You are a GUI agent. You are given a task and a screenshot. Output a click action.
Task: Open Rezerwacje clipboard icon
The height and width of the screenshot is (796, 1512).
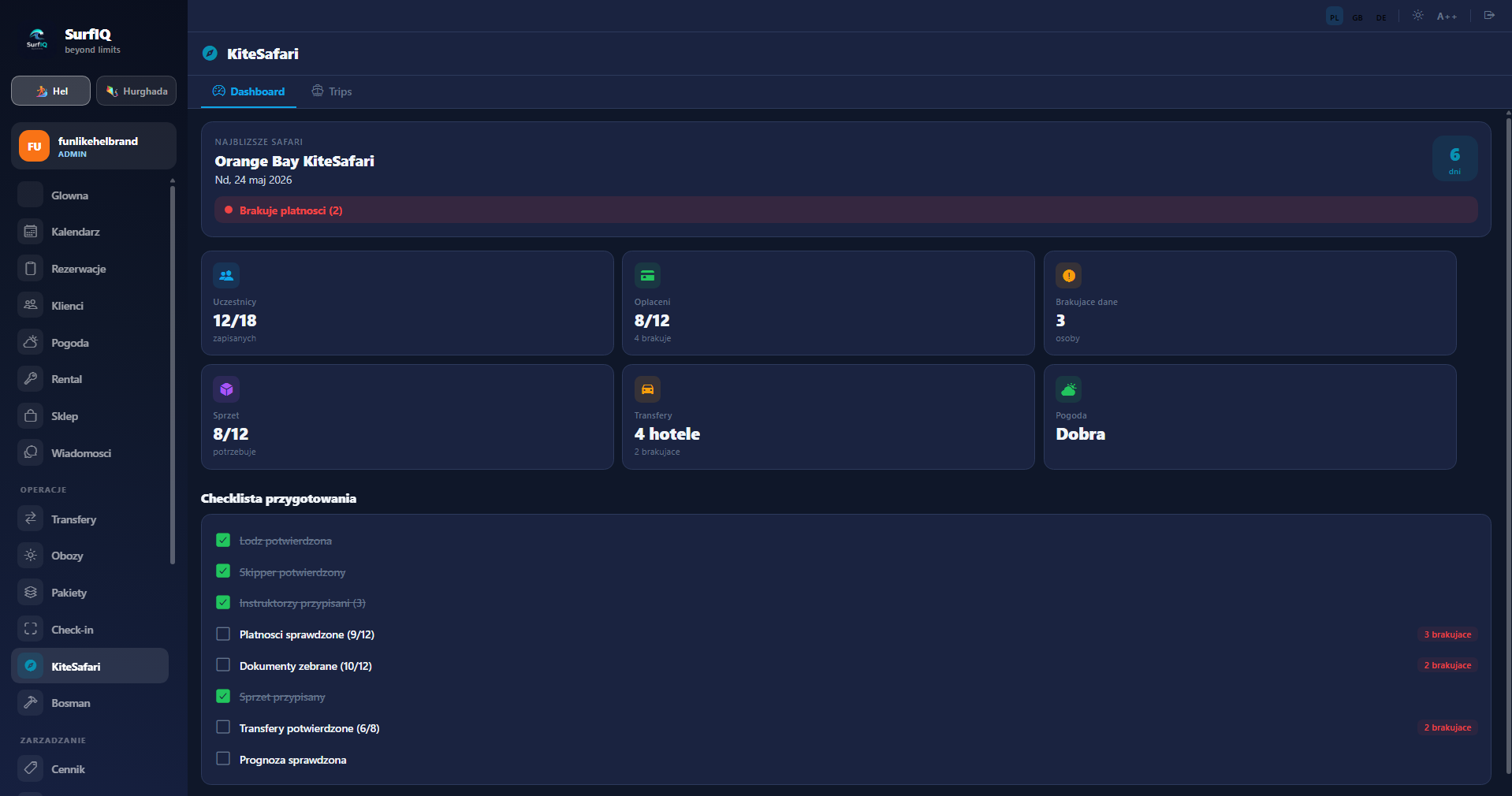click(31, 269)
